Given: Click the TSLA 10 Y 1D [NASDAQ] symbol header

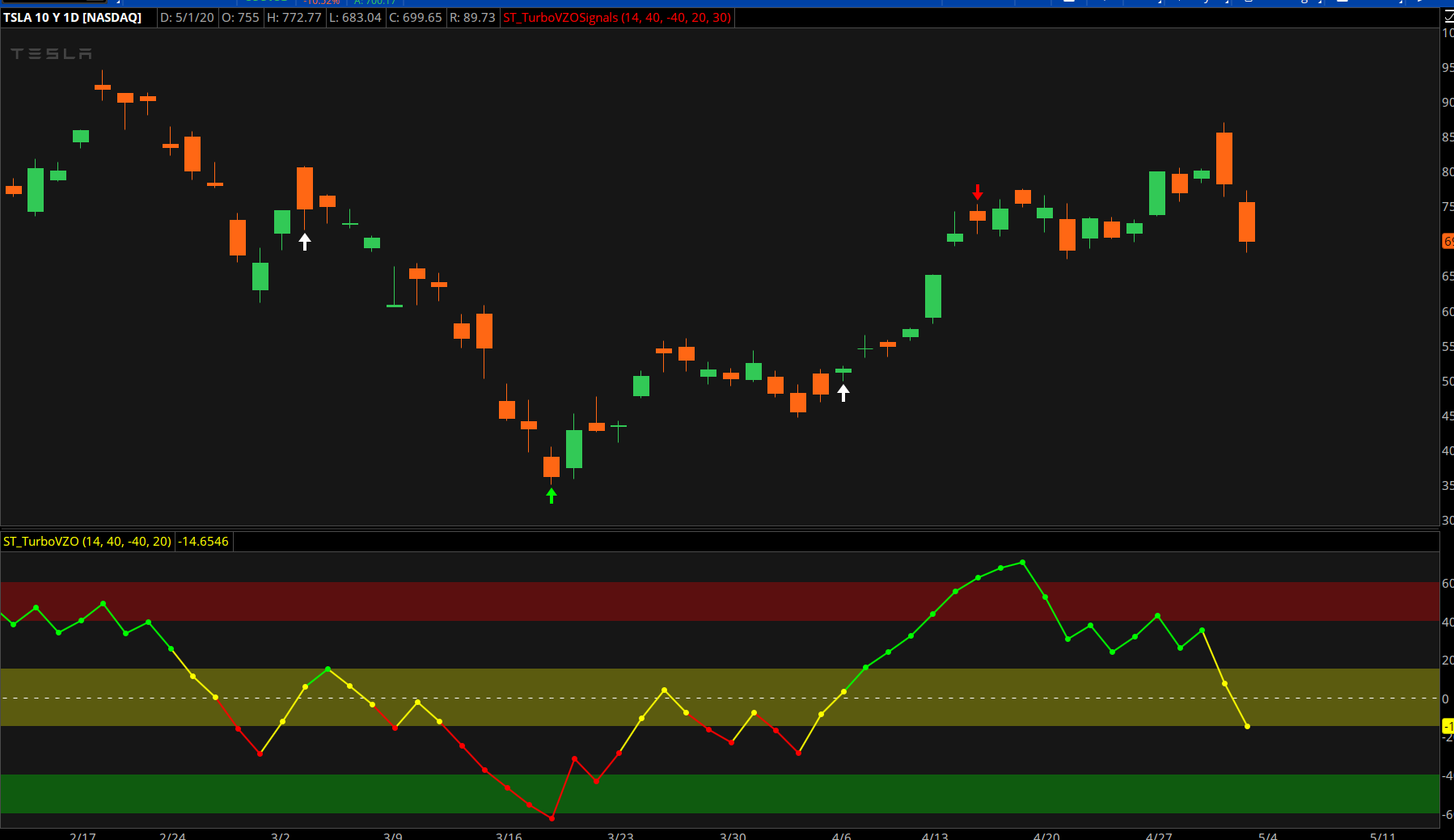Looking at the screenshot, I should (x=73, y=16).
